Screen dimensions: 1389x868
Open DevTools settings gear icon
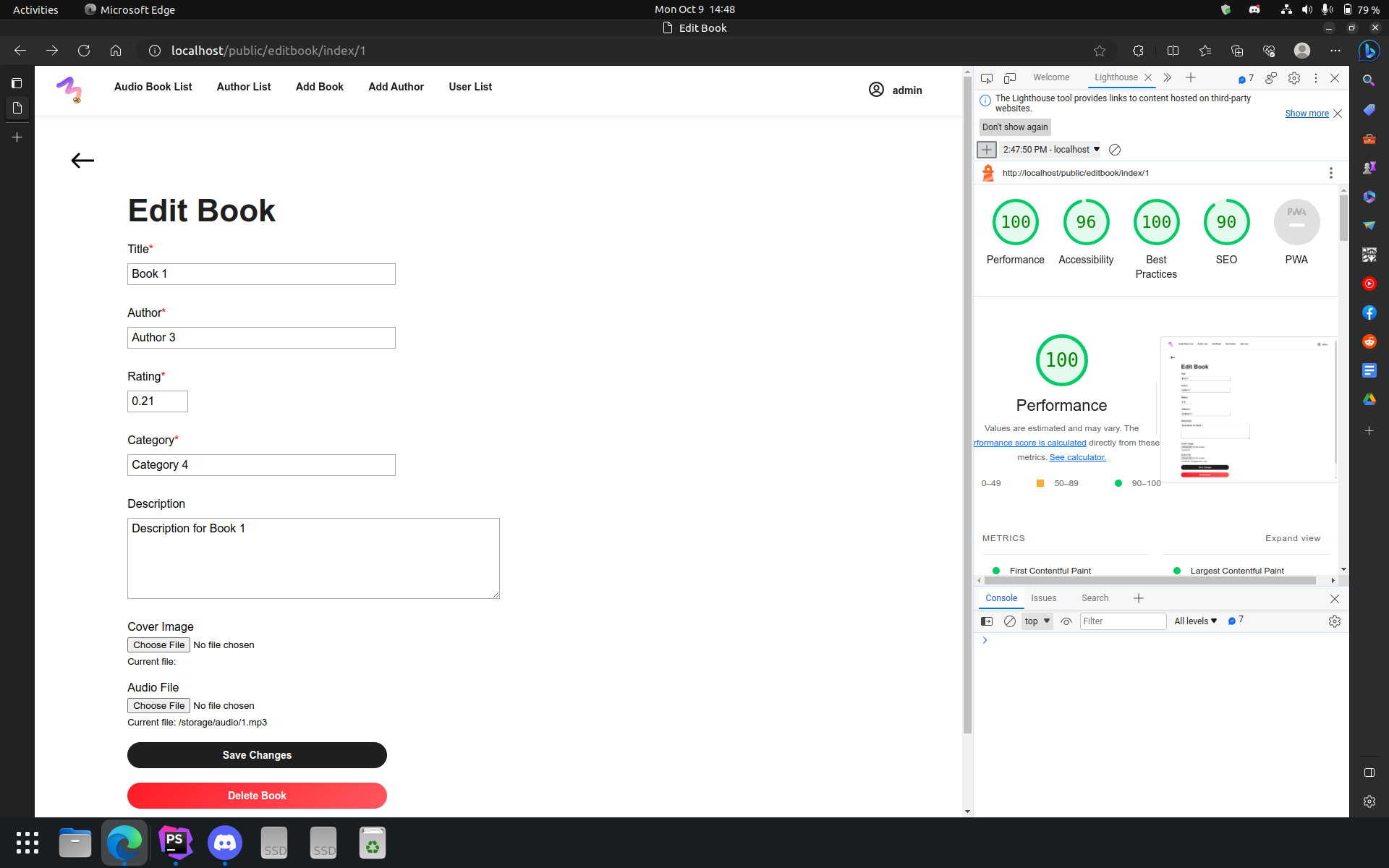[x=1294, y=78]
